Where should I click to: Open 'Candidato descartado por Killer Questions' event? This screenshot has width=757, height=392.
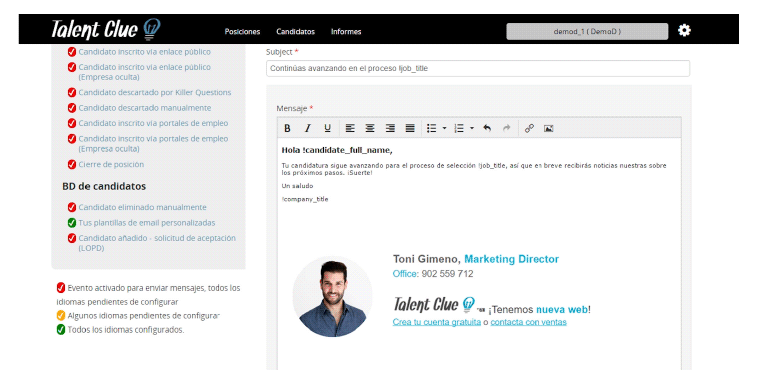154,92
